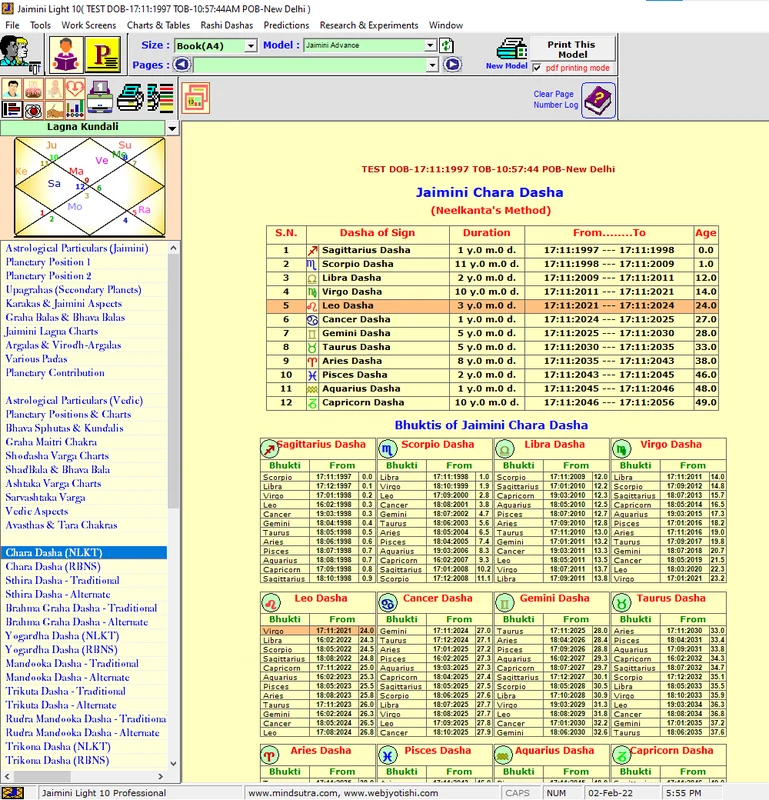Open Chara Dasha (RBNS) from list
This screenshot has width=769, height=800.
(x=53, y=566)
